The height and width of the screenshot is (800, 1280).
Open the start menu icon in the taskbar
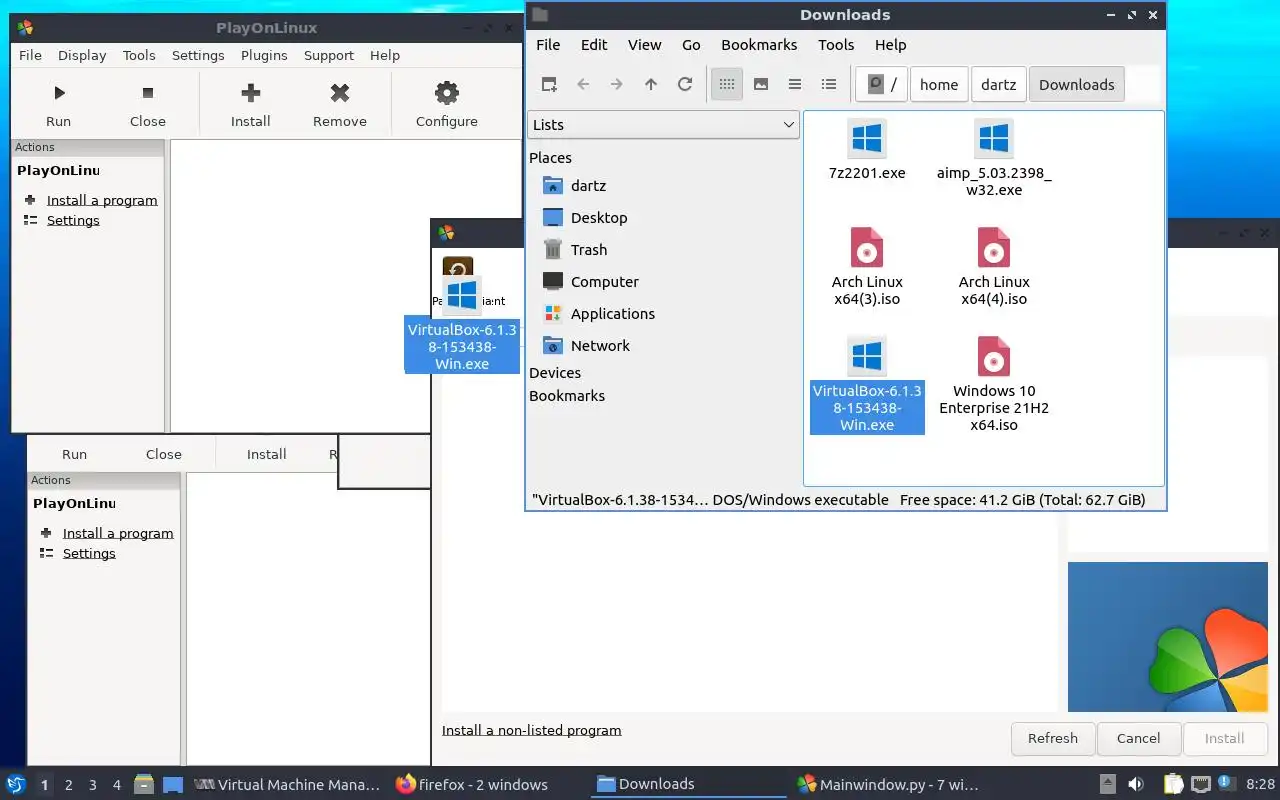pos(16,784)
